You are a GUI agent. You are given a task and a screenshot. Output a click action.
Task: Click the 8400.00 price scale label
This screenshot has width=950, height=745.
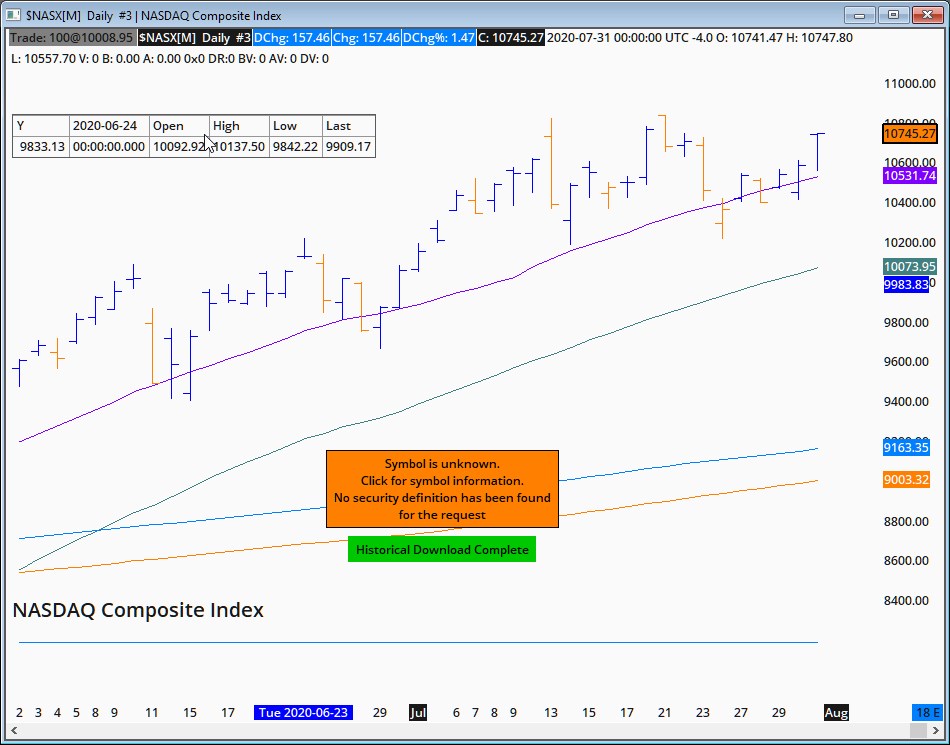pos(906,600)
